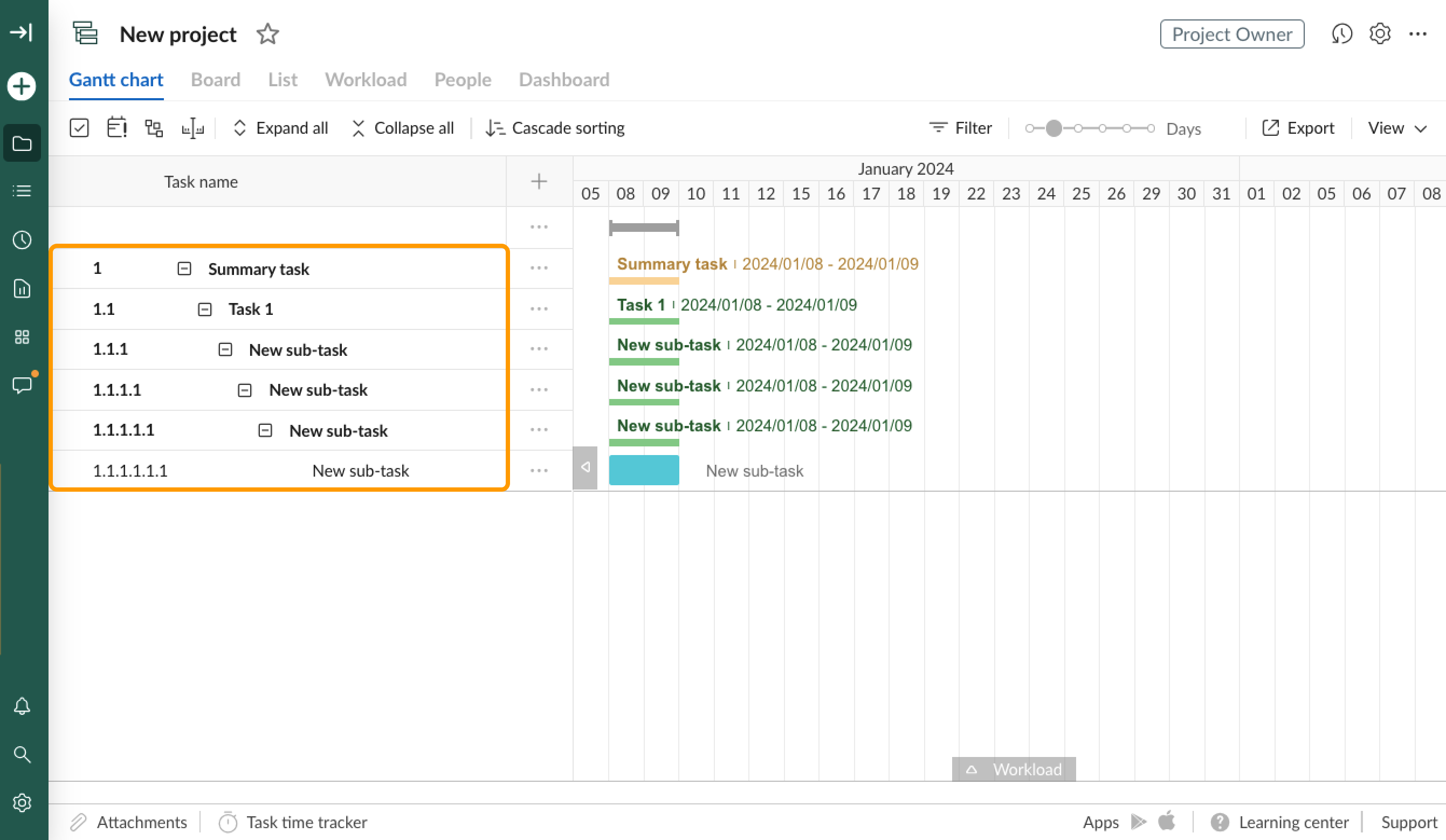Adjust the Days zoom slider
This screenshot has width=1446, height=840.
point(1055,128)
